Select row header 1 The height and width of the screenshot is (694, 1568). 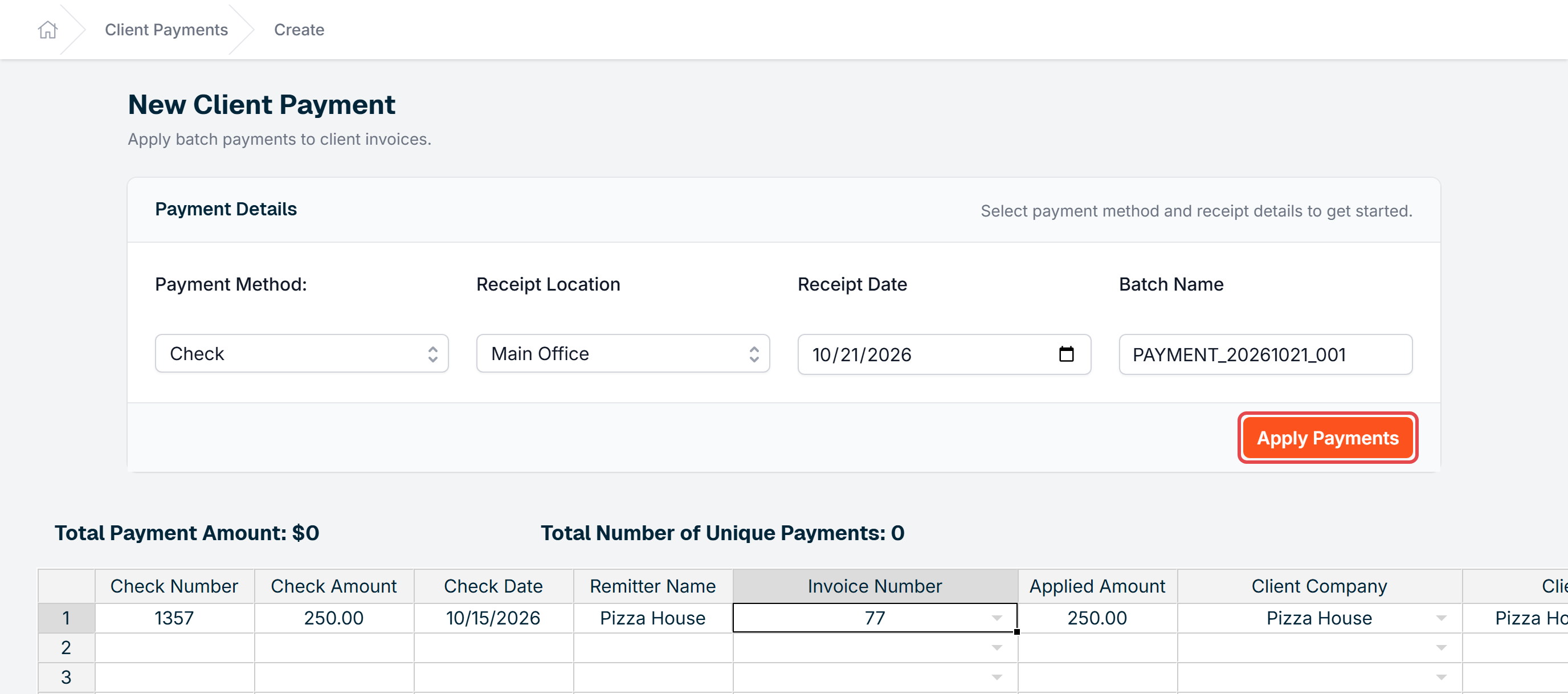point(66,619)
